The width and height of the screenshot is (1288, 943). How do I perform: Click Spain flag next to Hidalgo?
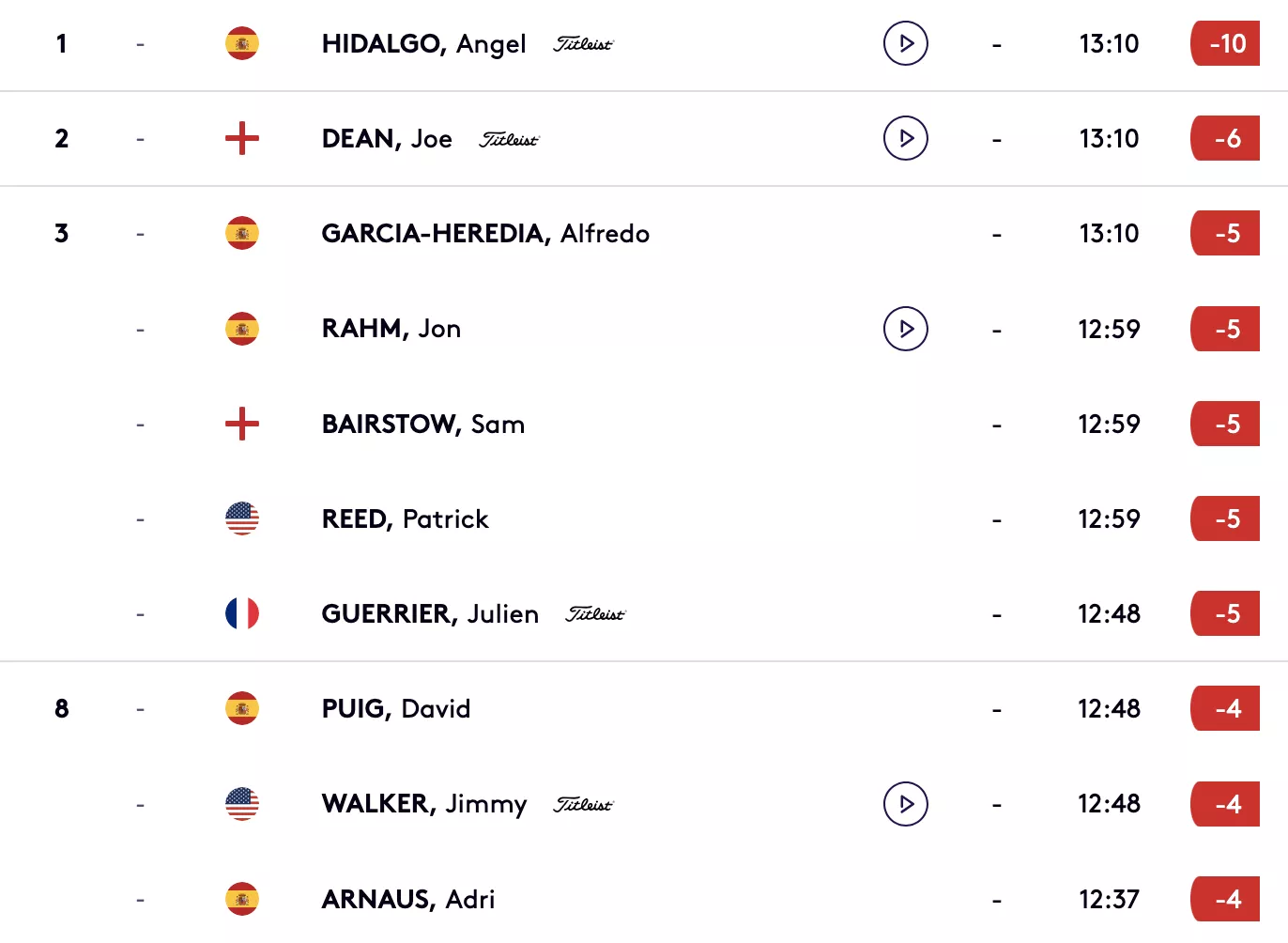tap(242, 43)
